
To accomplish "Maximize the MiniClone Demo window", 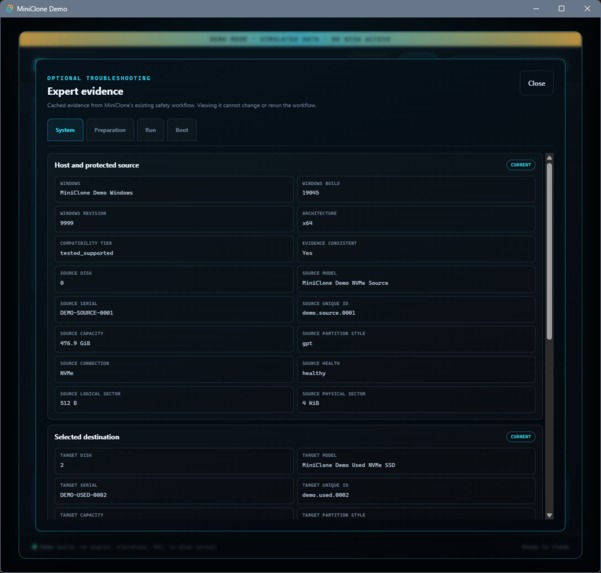I will coord(561,8).
